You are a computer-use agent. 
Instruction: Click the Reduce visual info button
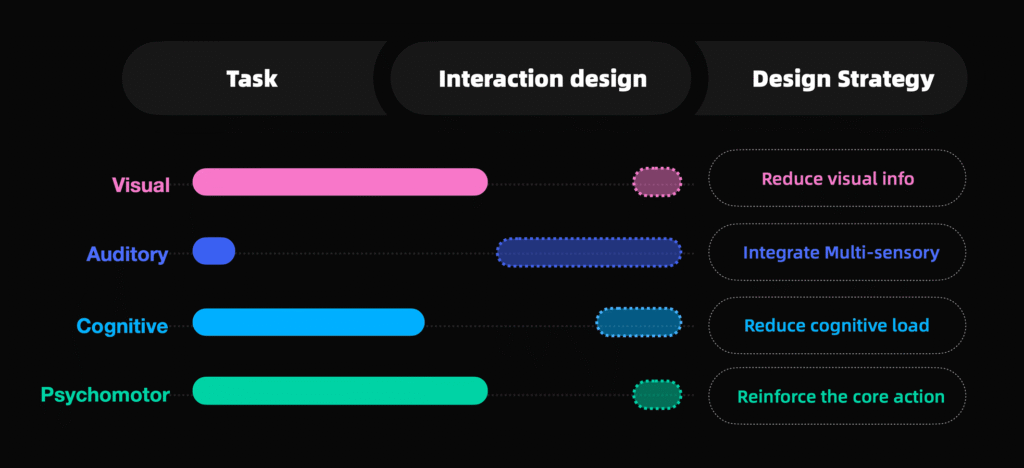tap(837, 179)
